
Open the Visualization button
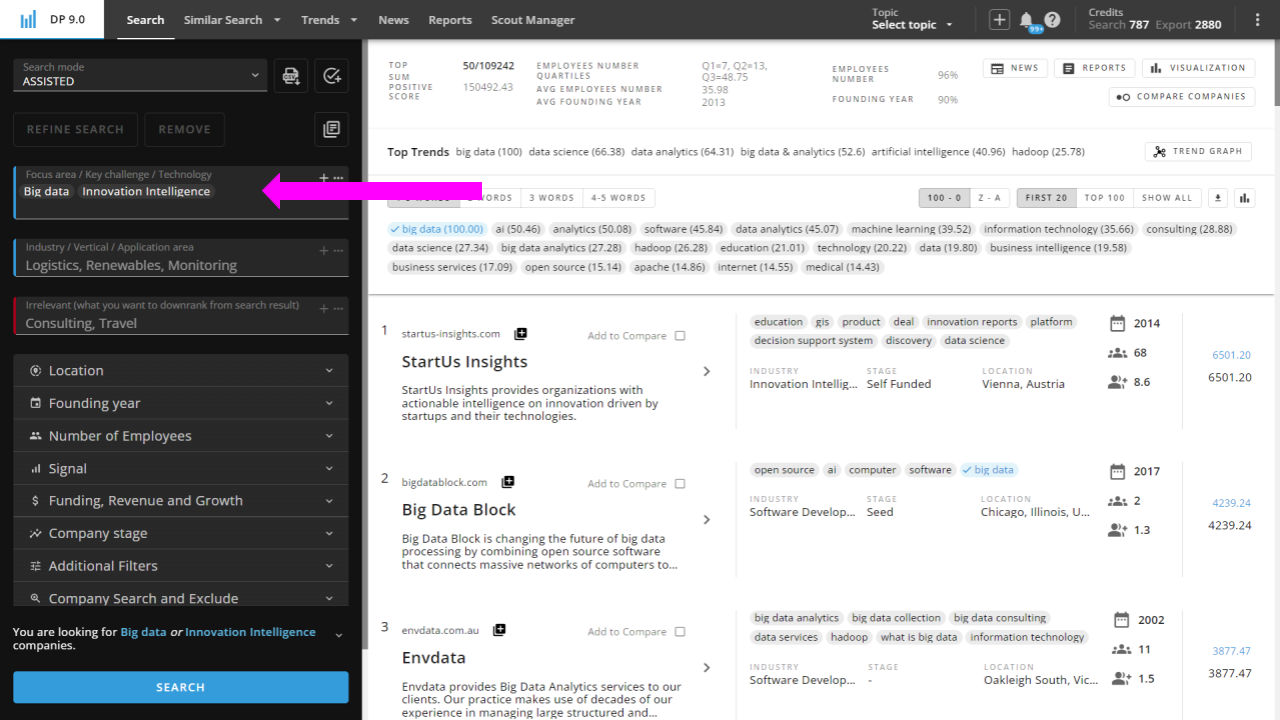pyautogui.click(x=1198, y=68)
